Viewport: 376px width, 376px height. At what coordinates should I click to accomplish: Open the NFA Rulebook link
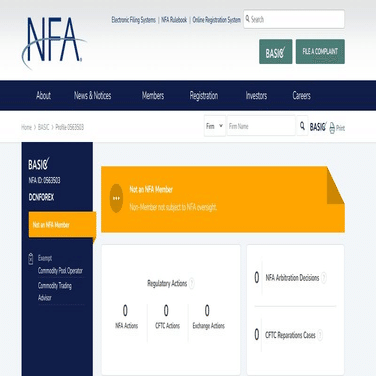(x=174, y=20)
